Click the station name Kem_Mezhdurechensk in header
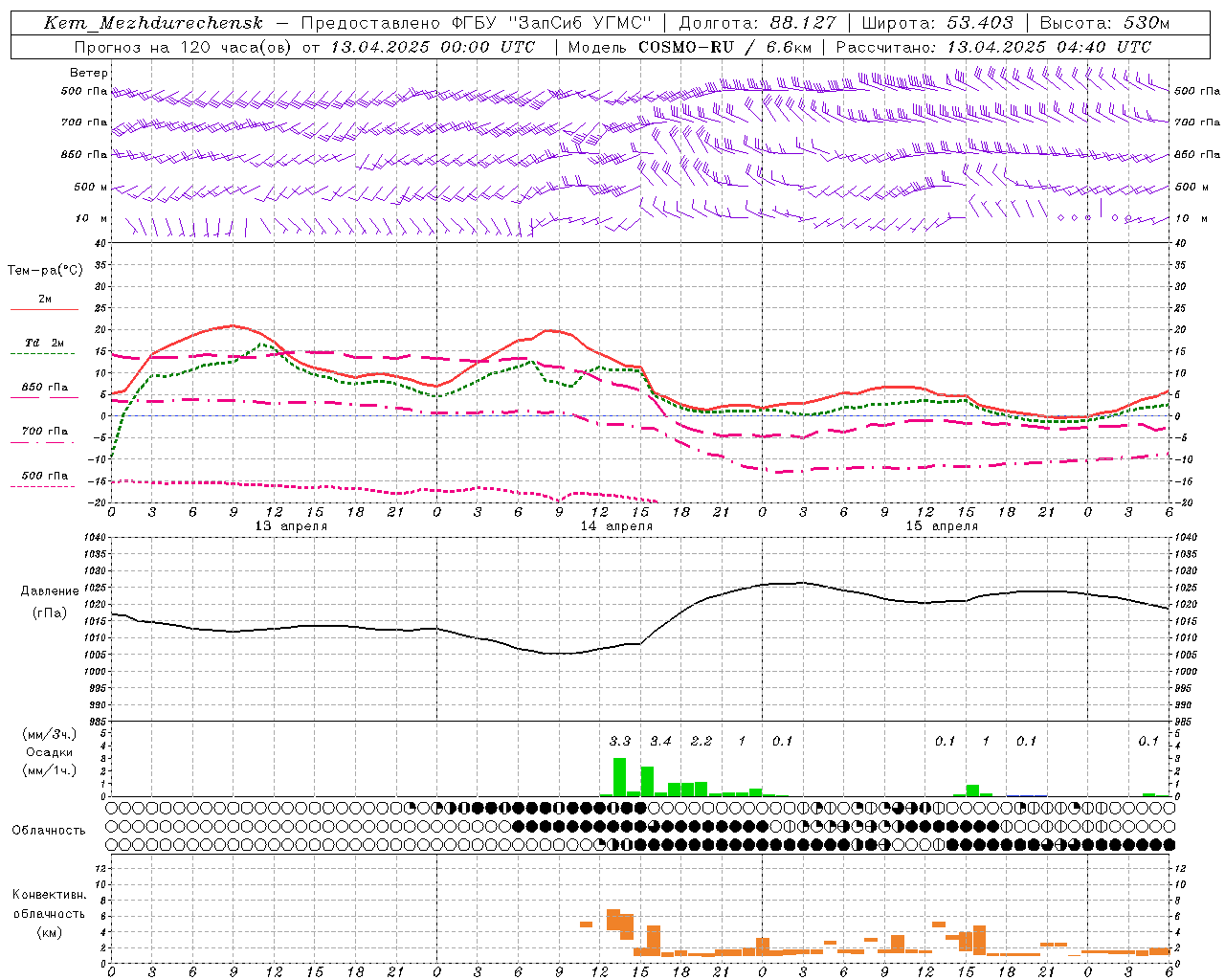Image resolution: width=1225 pixels, height=980 pixels. [153, 23]
